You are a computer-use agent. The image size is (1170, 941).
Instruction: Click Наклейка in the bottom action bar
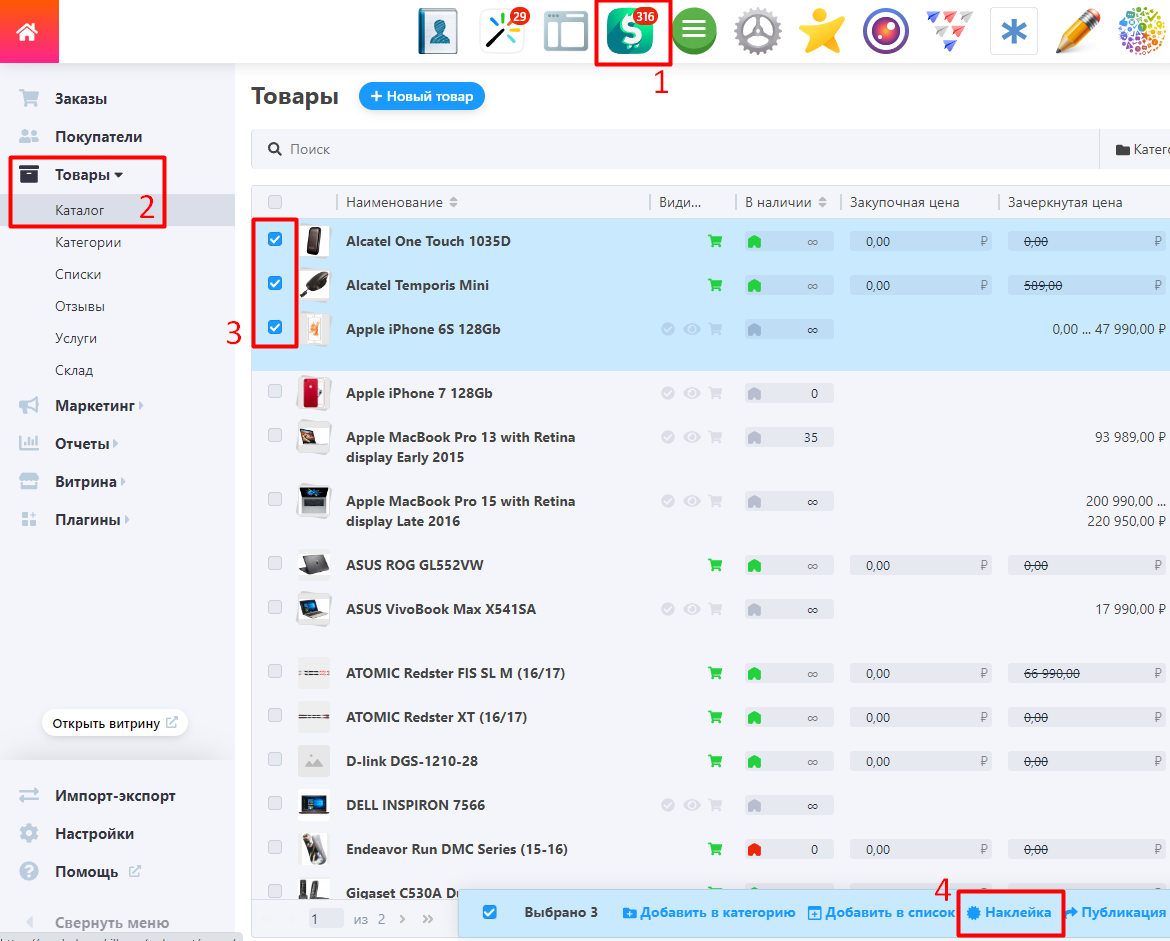point(1009,912)
